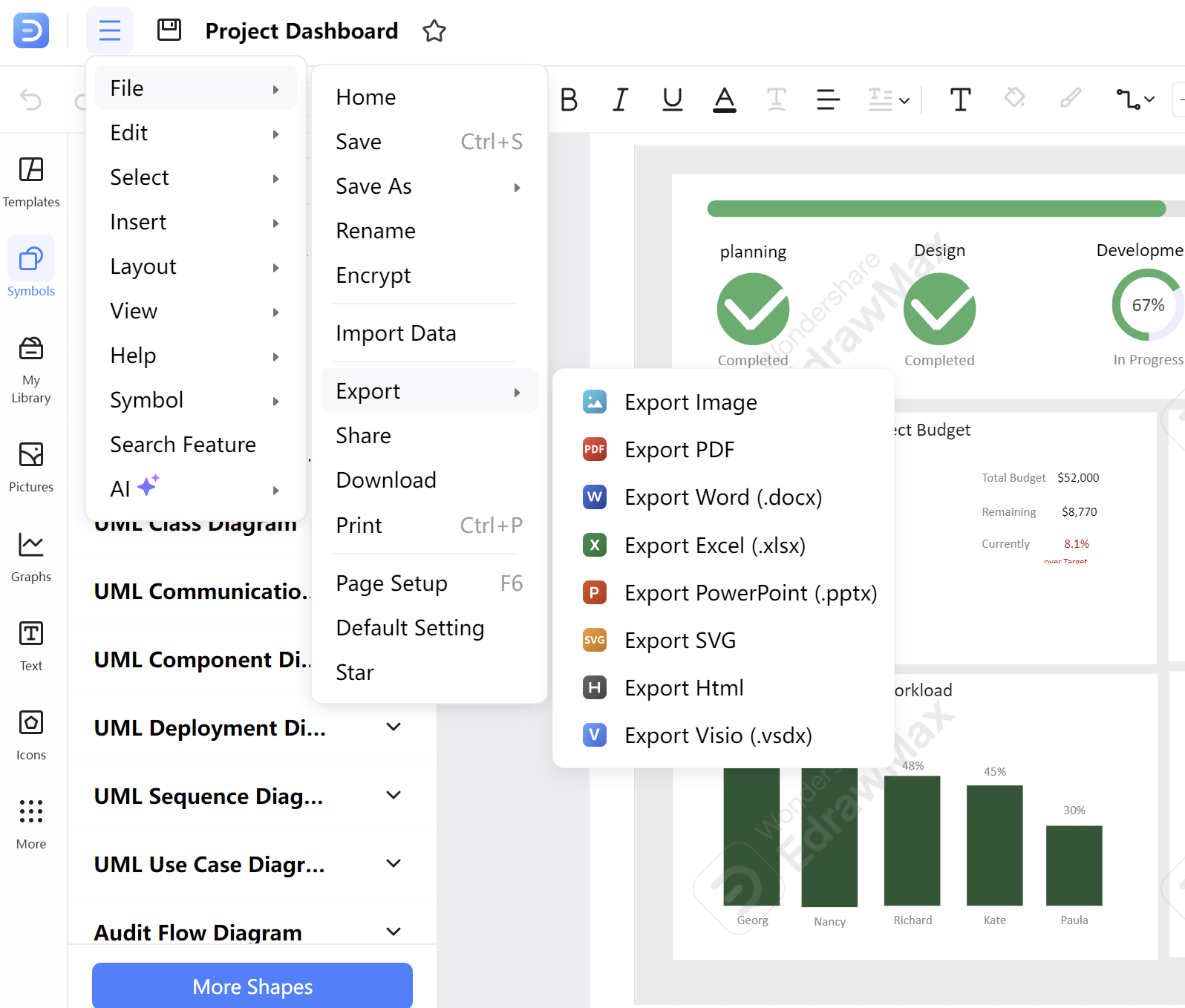
Task: Toggle underline formatting
Action: point(673,99)
